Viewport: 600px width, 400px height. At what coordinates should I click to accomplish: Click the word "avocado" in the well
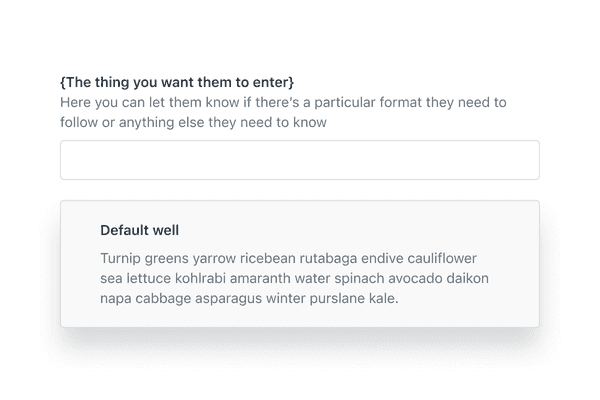click(x=416, y=277)
